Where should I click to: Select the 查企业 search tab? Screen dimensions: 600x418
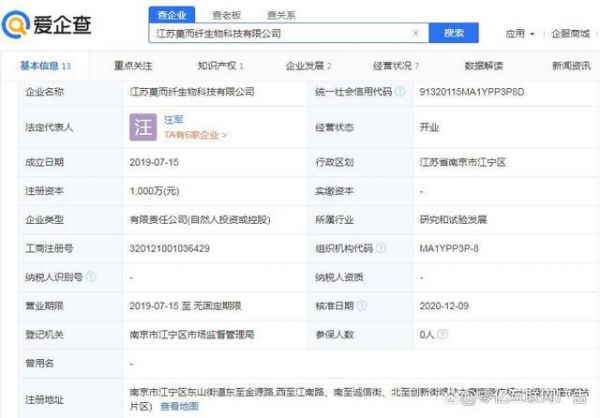(x=172, y=15)
